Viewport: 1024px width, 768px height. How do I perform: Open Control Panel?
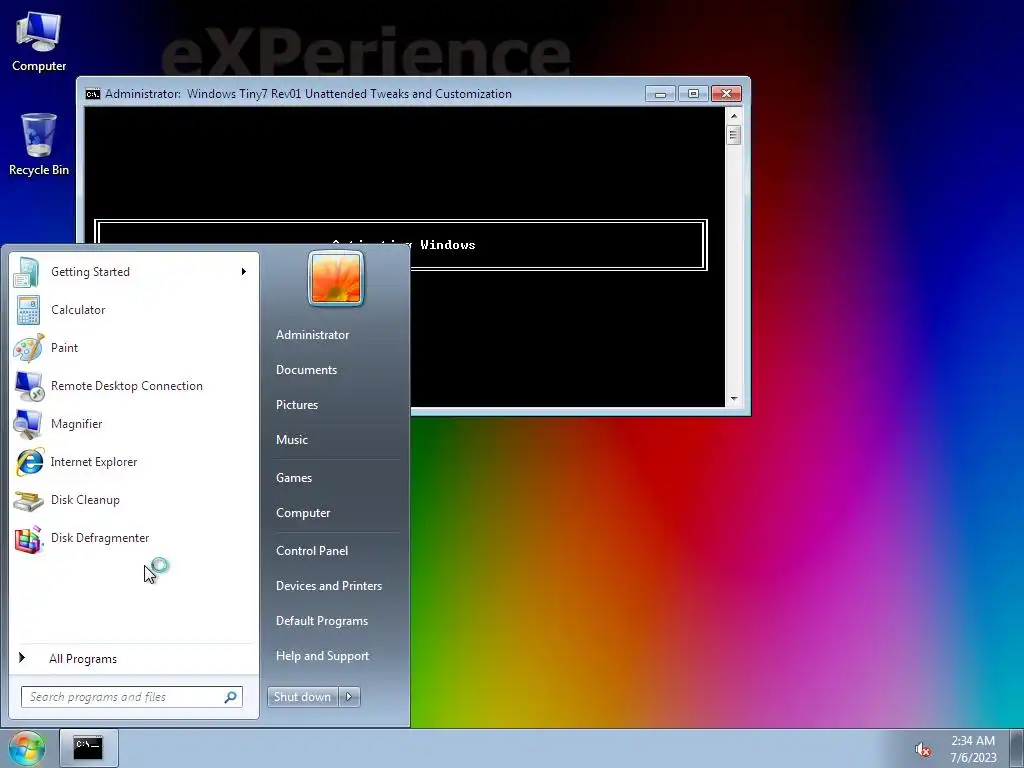(x=312, y=551)
